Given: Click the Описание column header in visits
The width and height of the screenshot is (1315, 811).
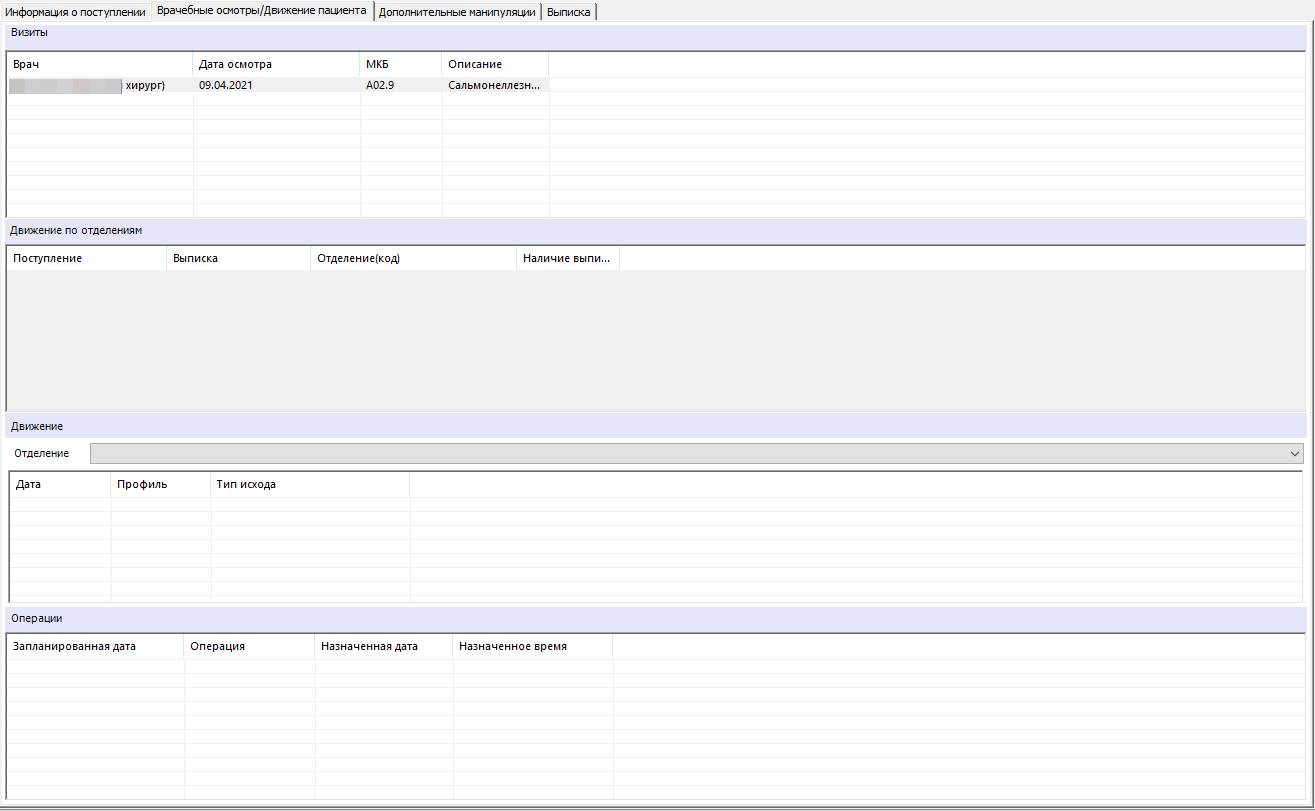Looking at the screenshot, I should pos(494,64).
